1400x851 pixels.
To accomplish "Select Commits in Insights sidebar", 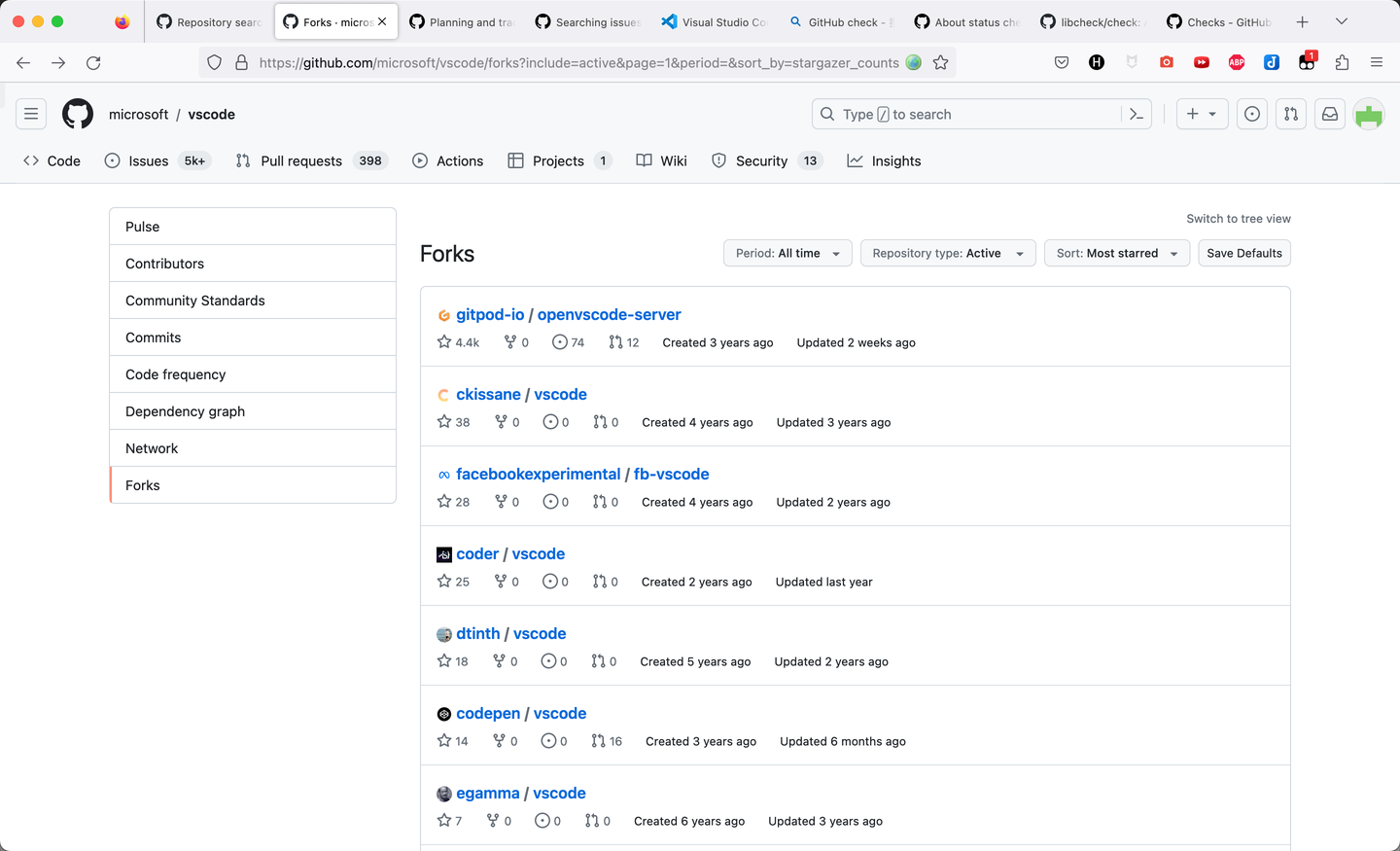I will (253, 337).
